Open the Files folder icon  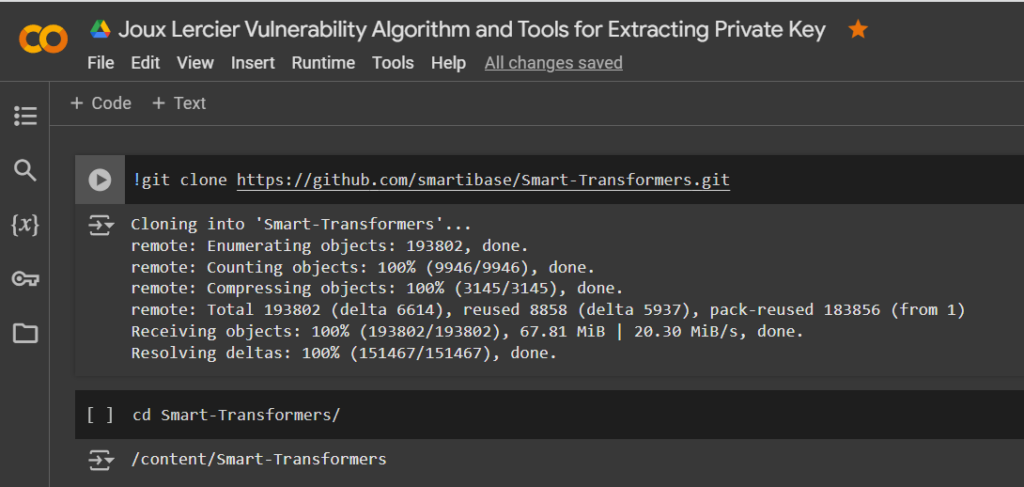click(25, 334)
